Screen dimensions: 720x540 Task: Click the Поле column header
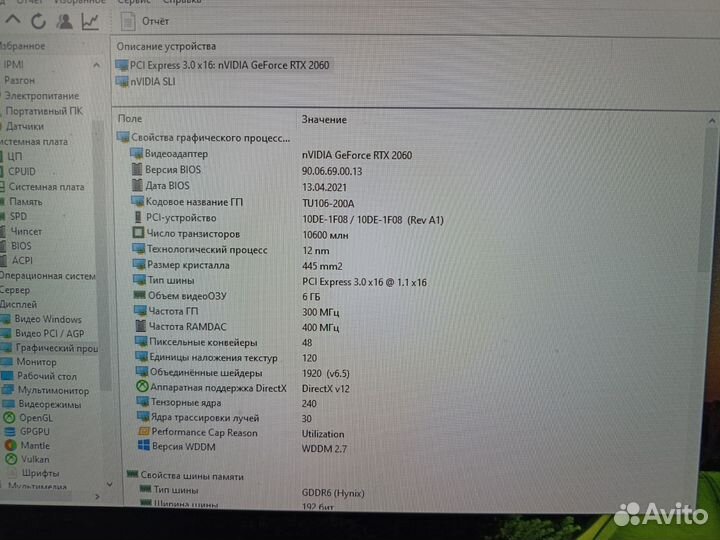[x=130, y=118]
